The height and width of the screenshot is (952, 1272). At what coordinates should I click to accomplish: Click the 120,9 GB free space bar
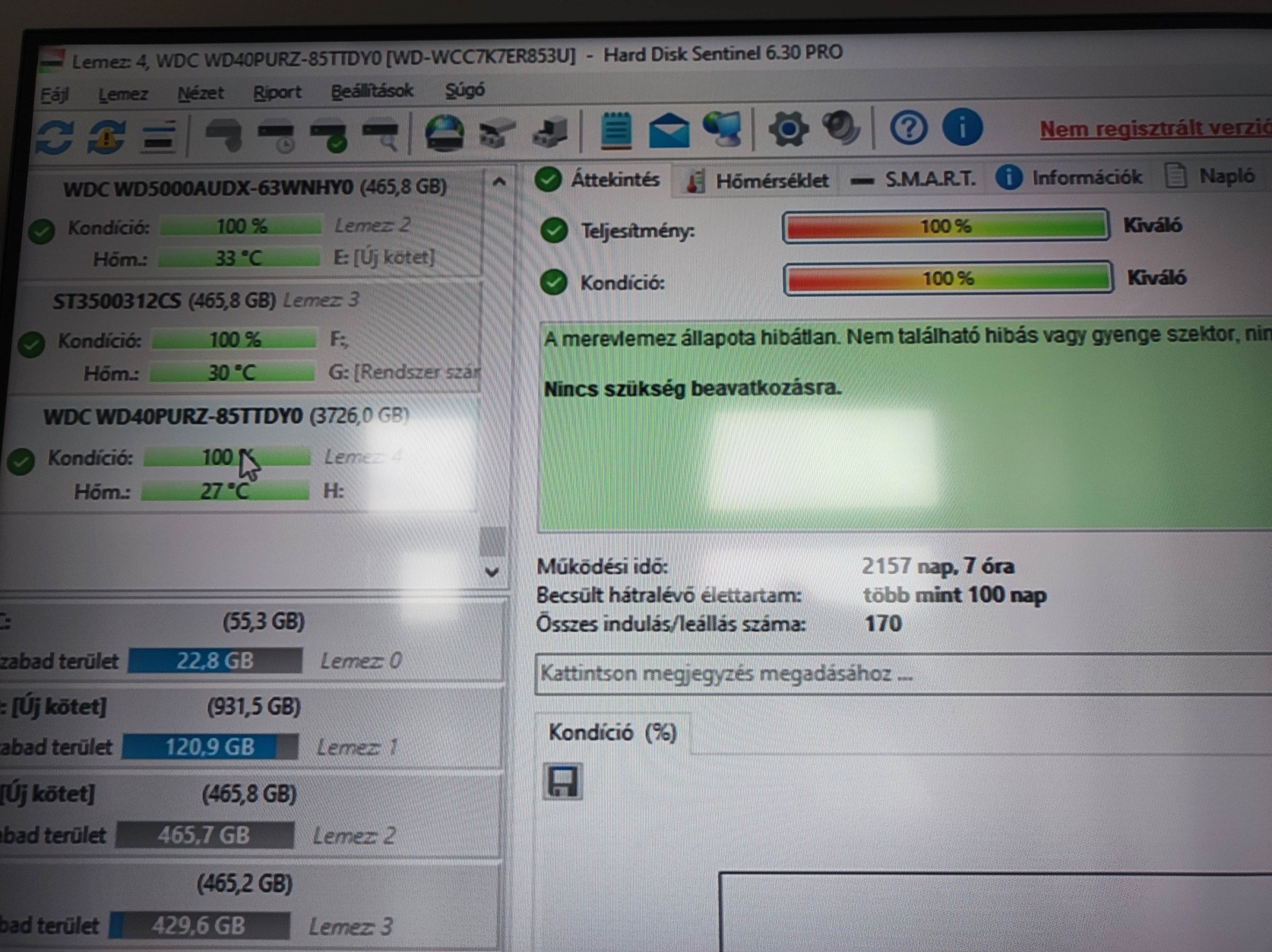tap(210, 746)
